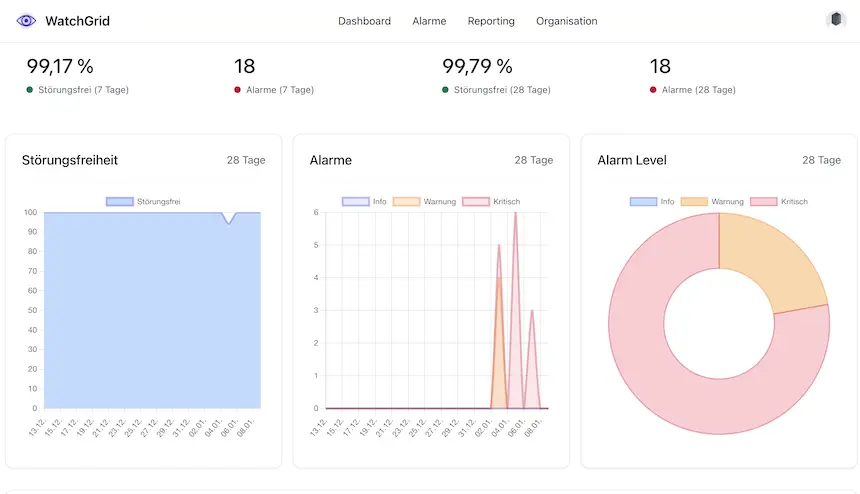Click the Alarme (7 Tage) label
Screen dimensions: 860x494
[x=280, y=90]
